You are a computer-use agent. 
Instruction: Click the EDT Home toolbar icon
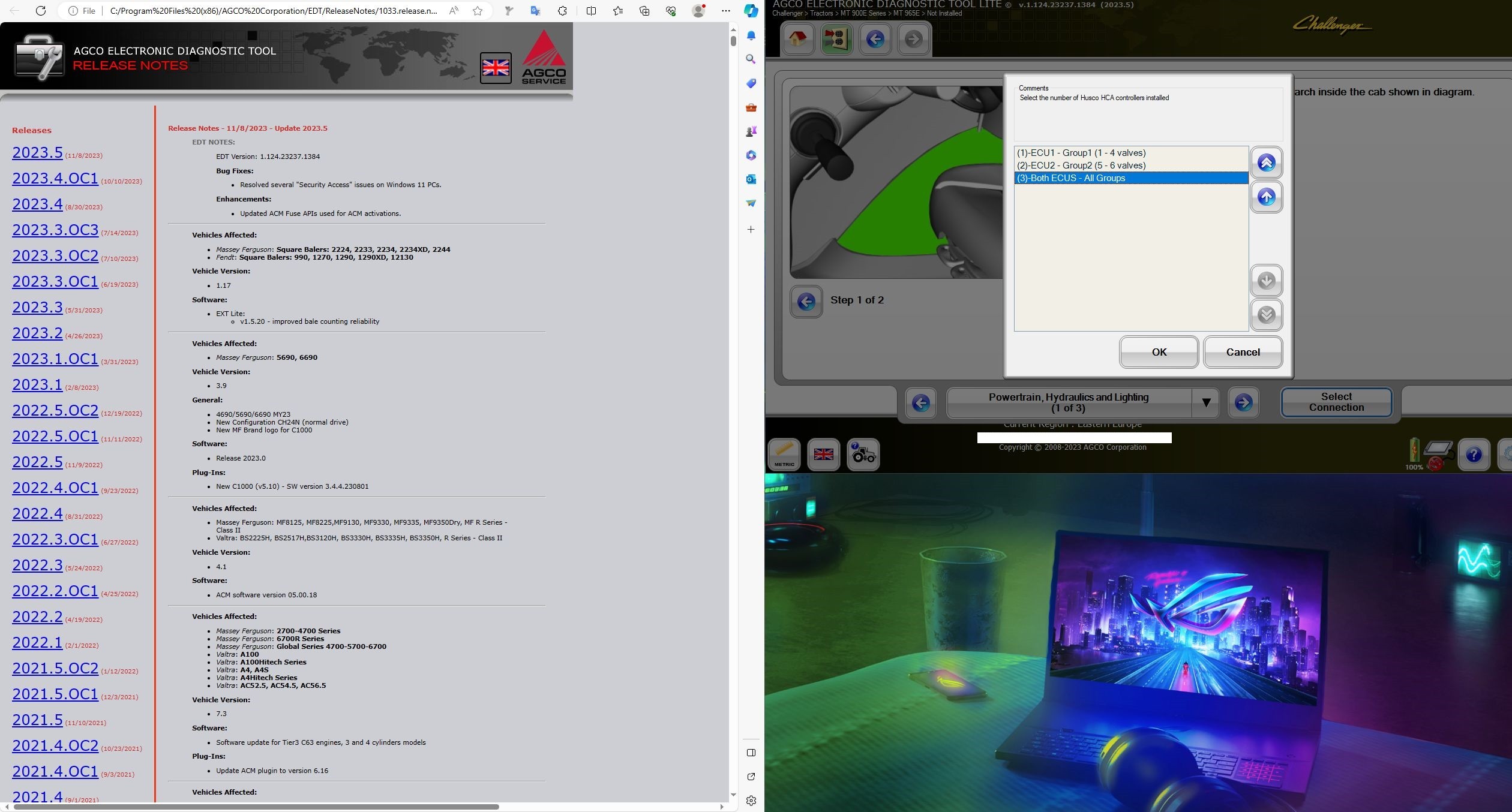798,40
